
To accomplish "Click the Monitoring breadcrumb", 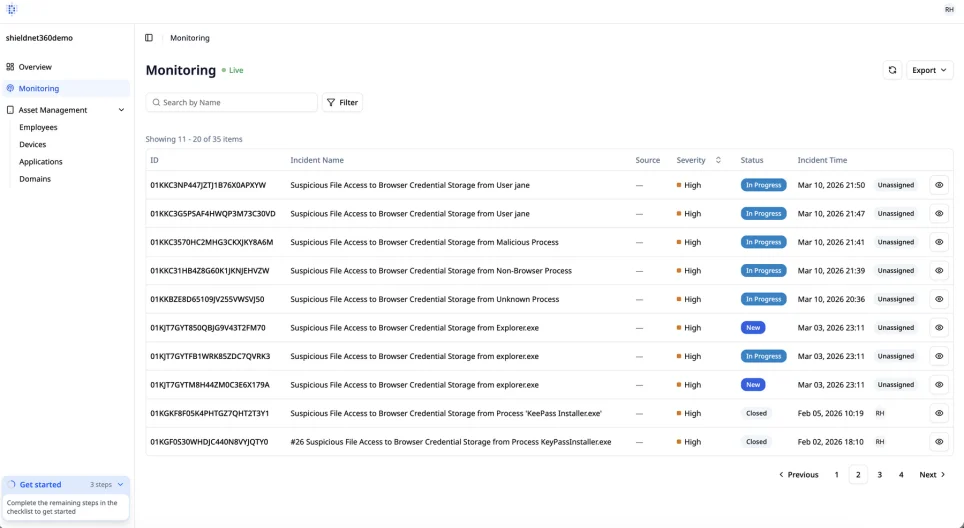I will 190,38.
